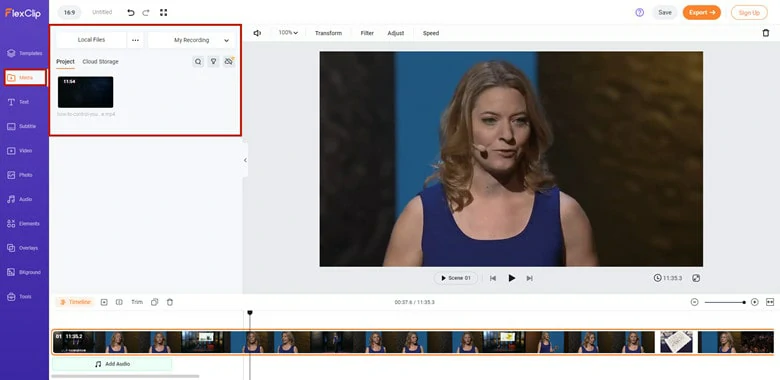The width and height of the screenshot is (780, 380).
Task: Search media in the Project panel
Action: point(198,62)
